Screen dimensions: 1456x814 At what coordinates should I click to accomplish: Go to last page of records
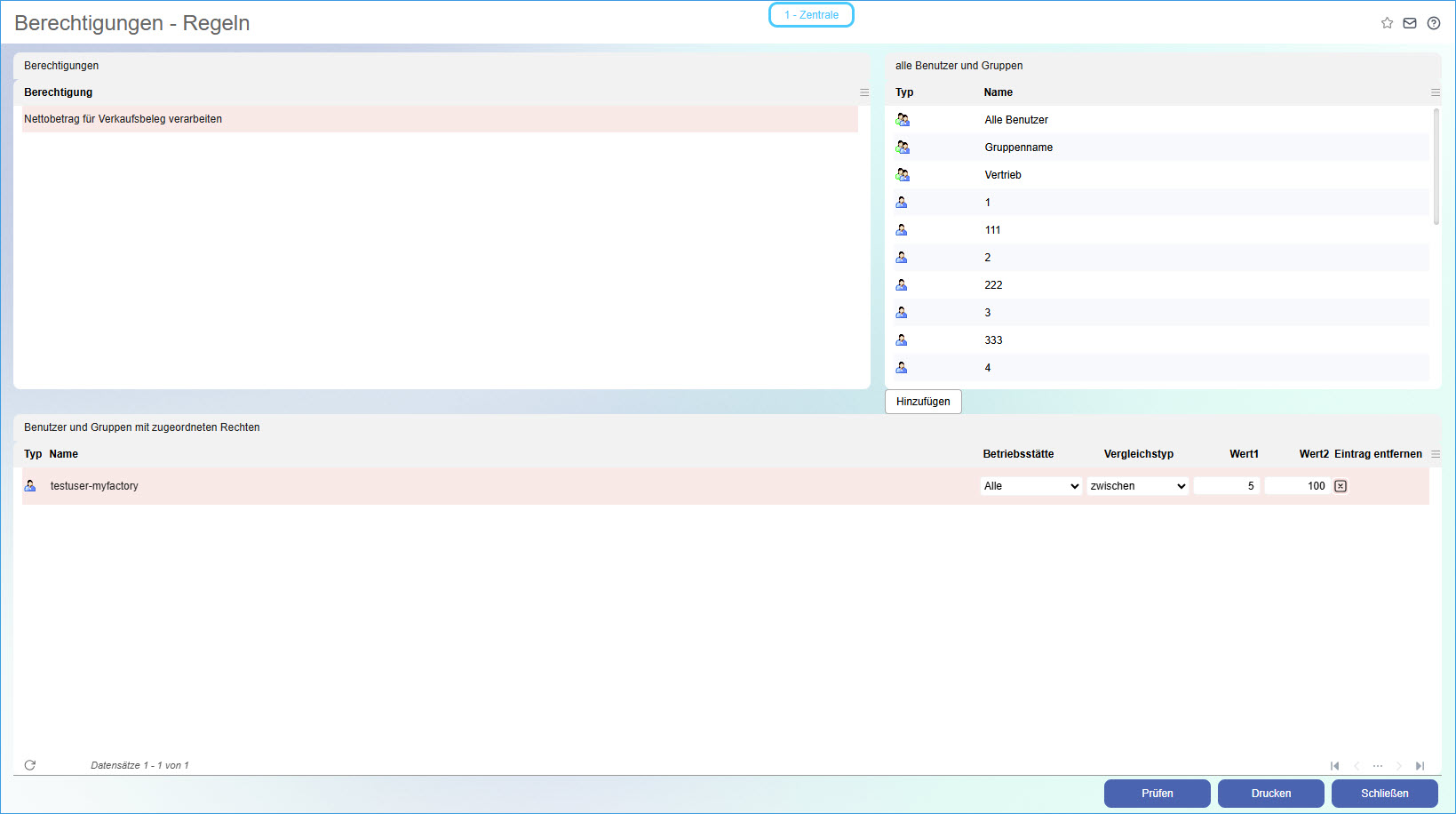1420,766
